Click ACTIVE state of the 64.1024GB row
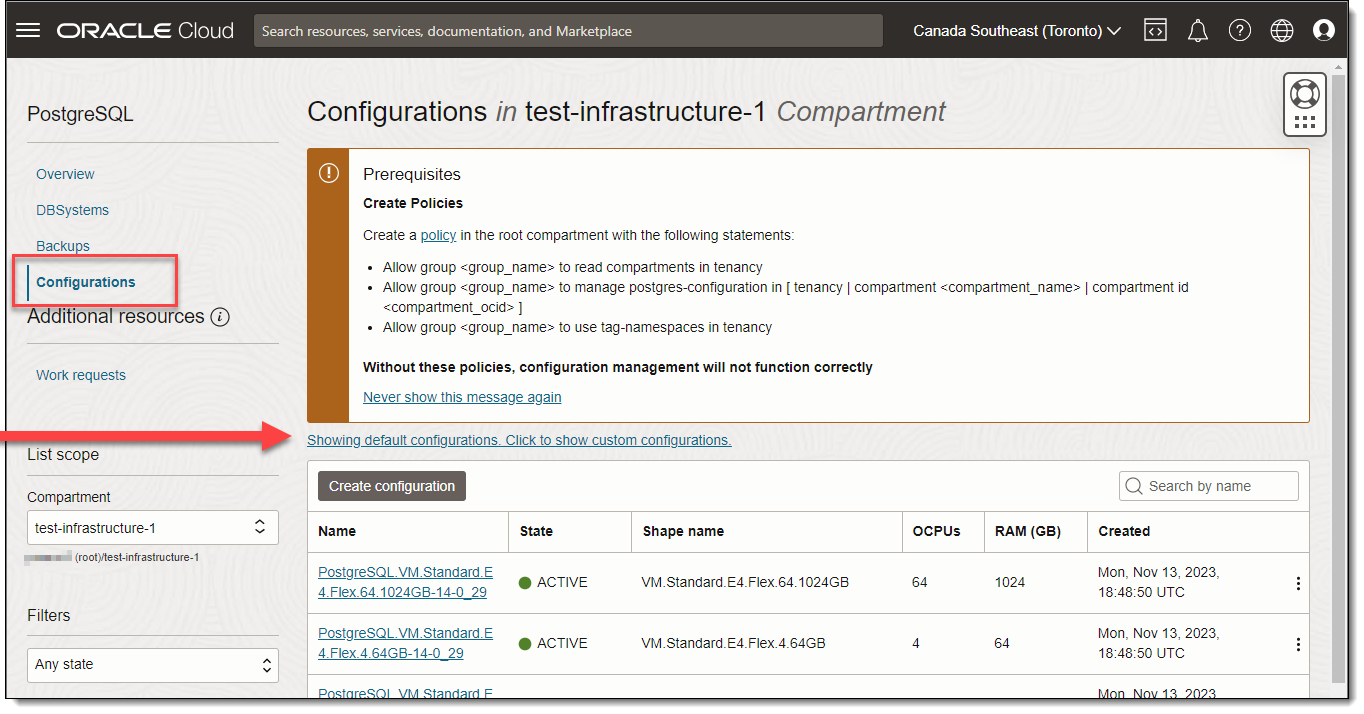The width and height of the screenshot is (1364, 714). [x=553, y=582]
